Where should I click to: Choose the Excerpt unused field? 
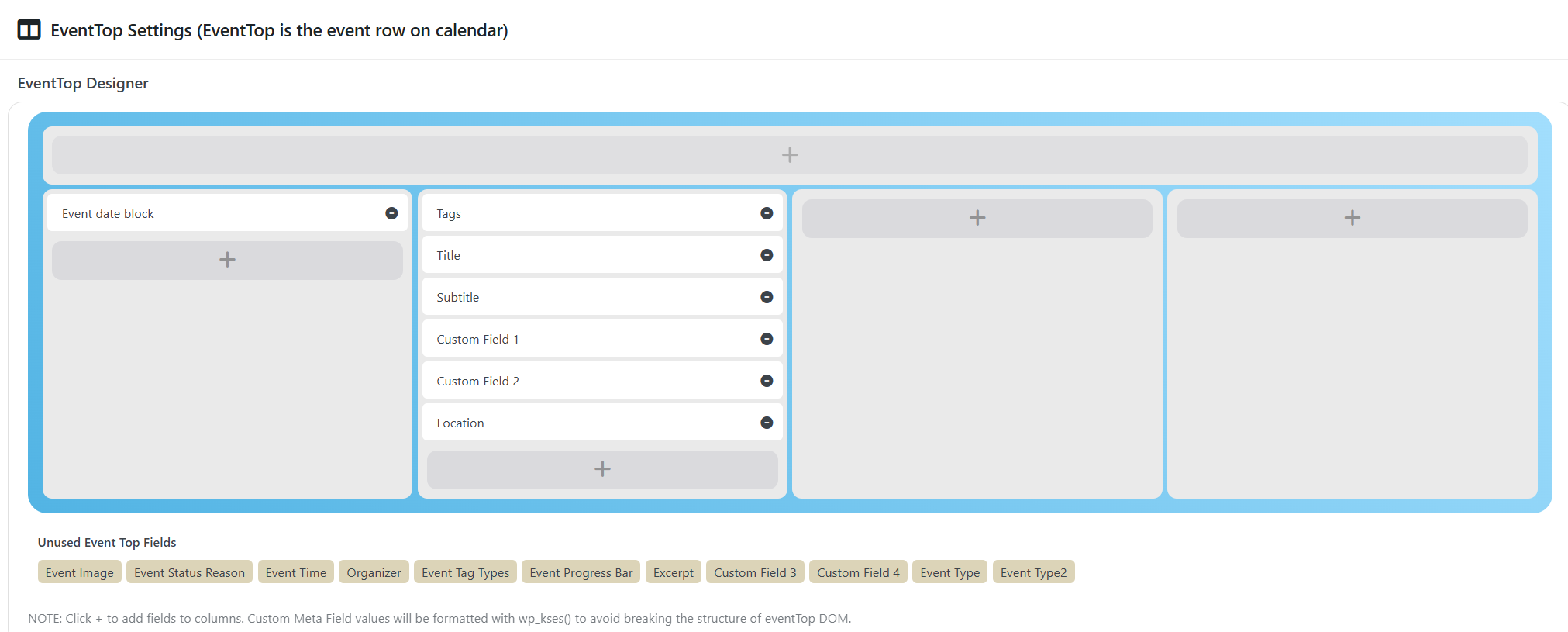tap(673, 572)
